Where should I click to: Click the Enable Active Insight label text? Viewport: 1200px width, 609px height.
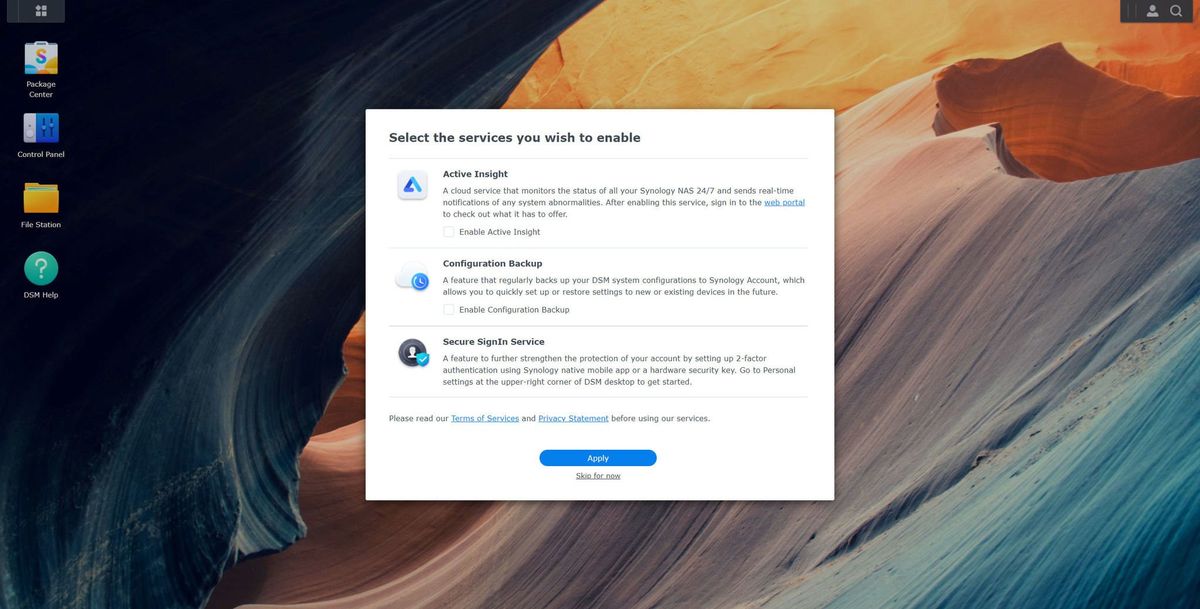(499, 232)
